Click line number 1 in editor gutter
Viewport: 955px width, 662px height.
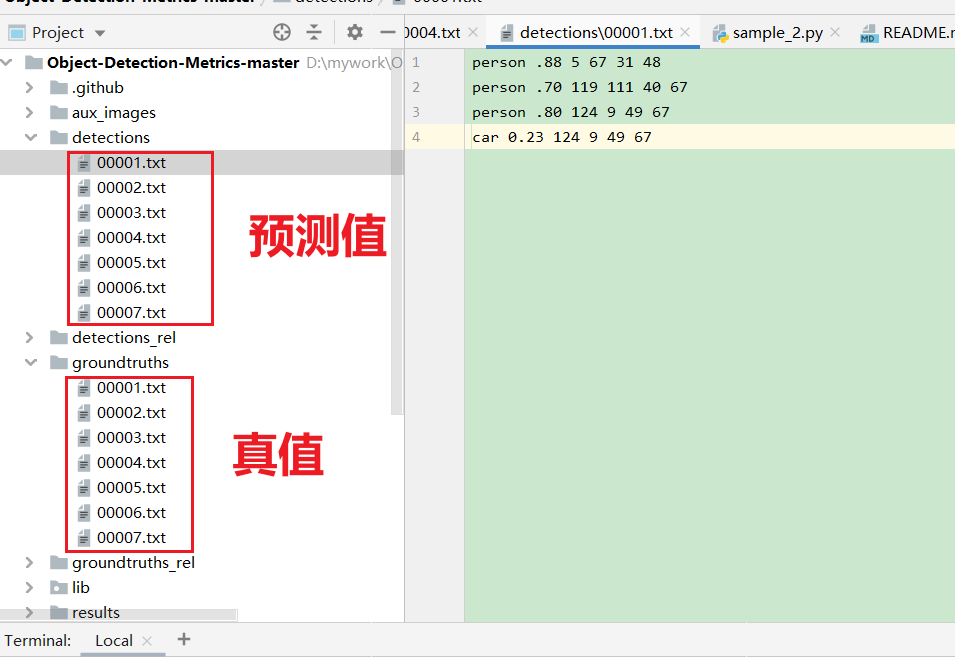(x=416, y=62)
